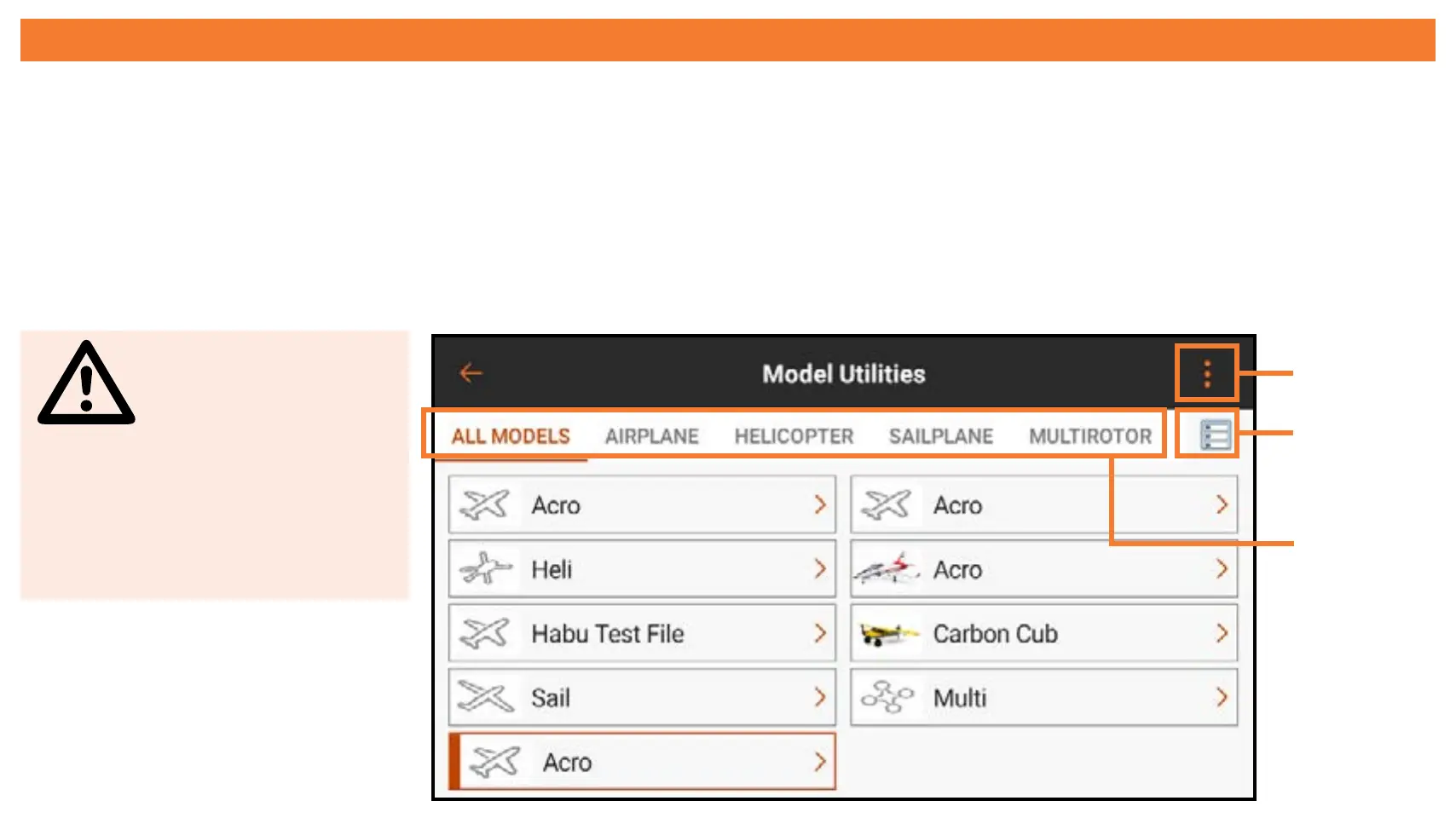Tap the orange back arrow
This screenshot has width=1456, height=818.
(471, 373)
